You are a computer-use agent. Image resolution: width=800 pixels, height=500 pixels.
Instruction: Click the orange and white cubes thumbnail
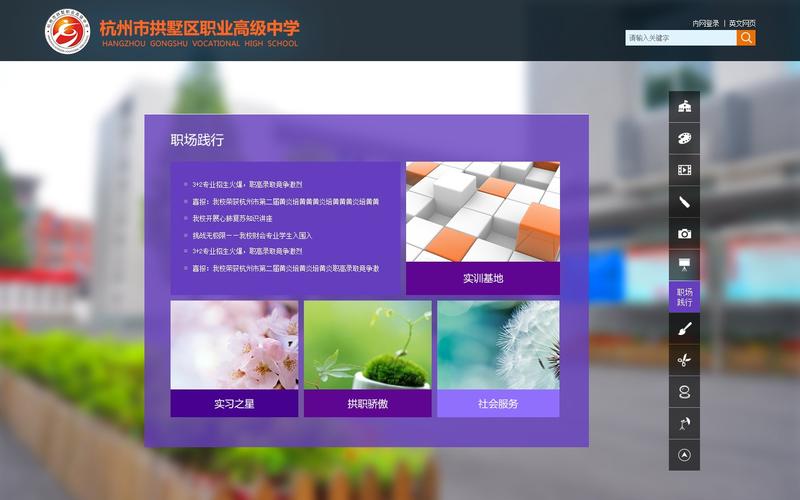[x=483, y=212]
